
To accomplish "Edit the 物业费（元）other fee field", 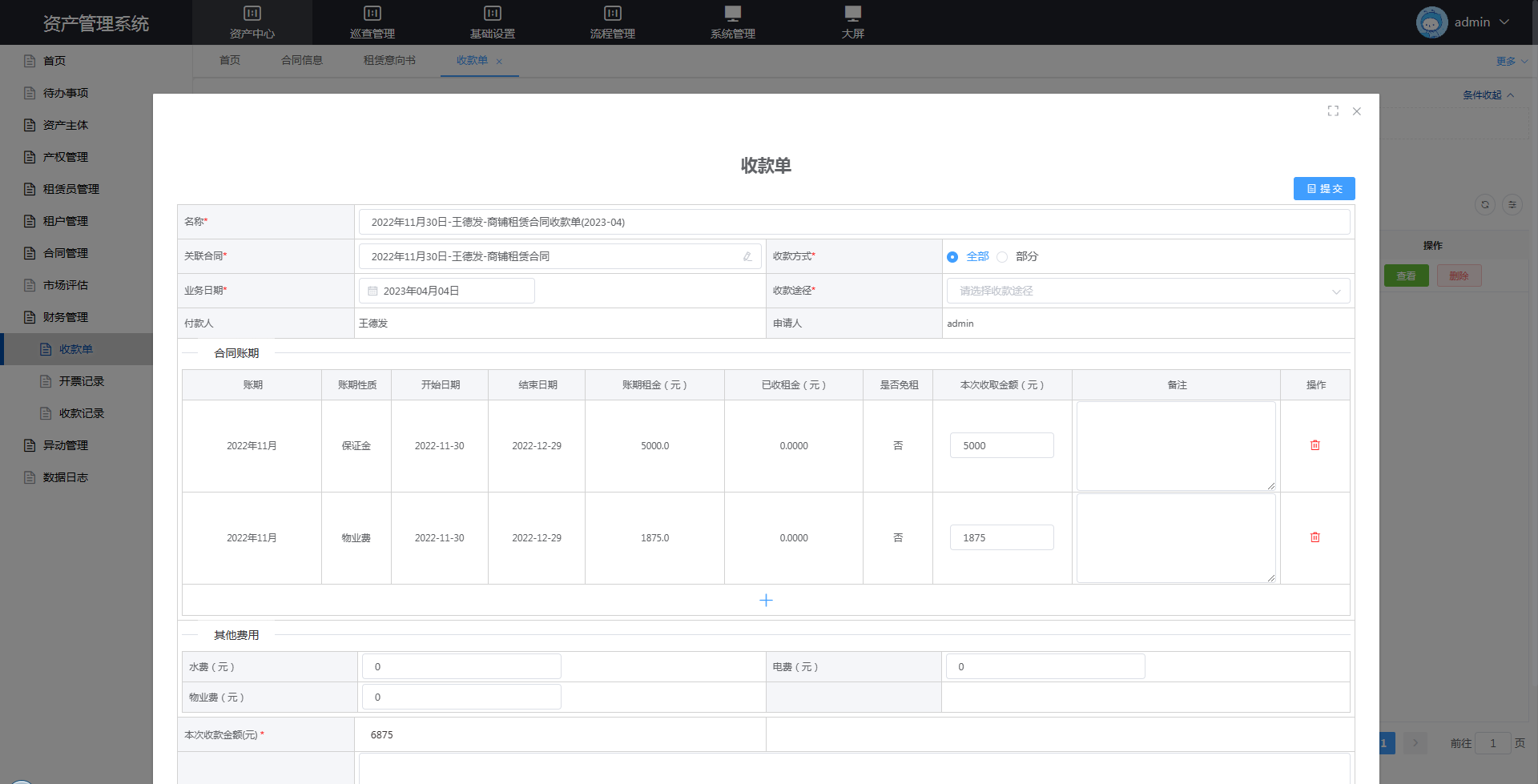I will [461, 697].
